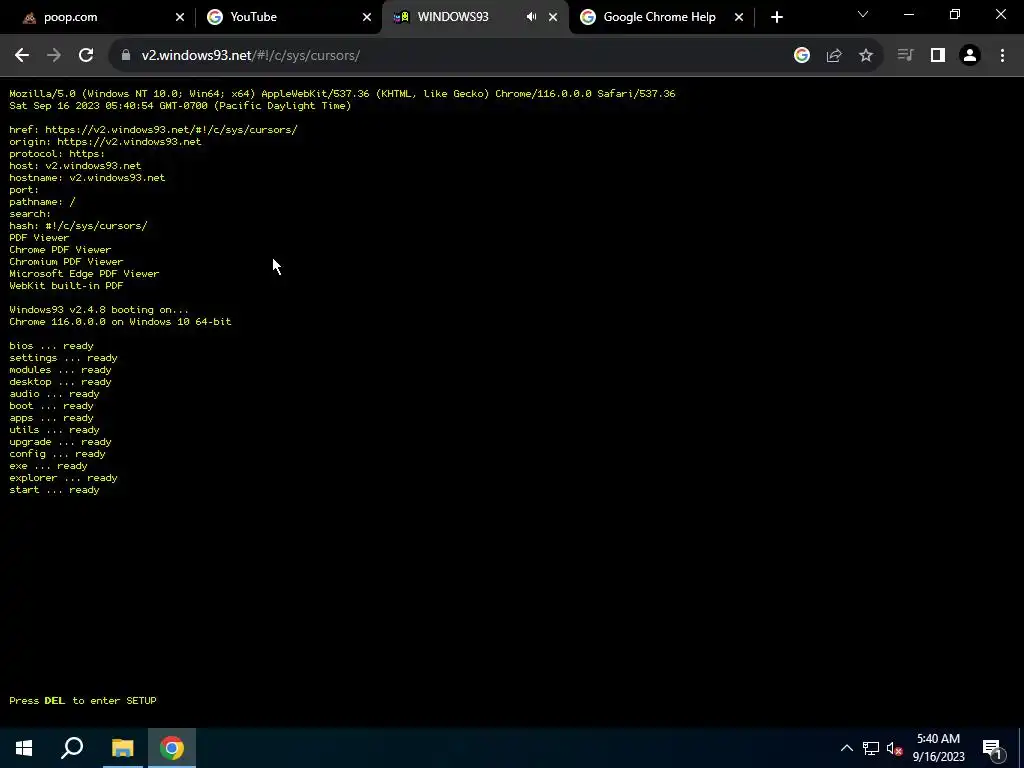This screenshot has height=768, width=1024.
Task: Click the 'hash: #!/c/sys/cursors/' line
Action: click(x=78, y=225)
